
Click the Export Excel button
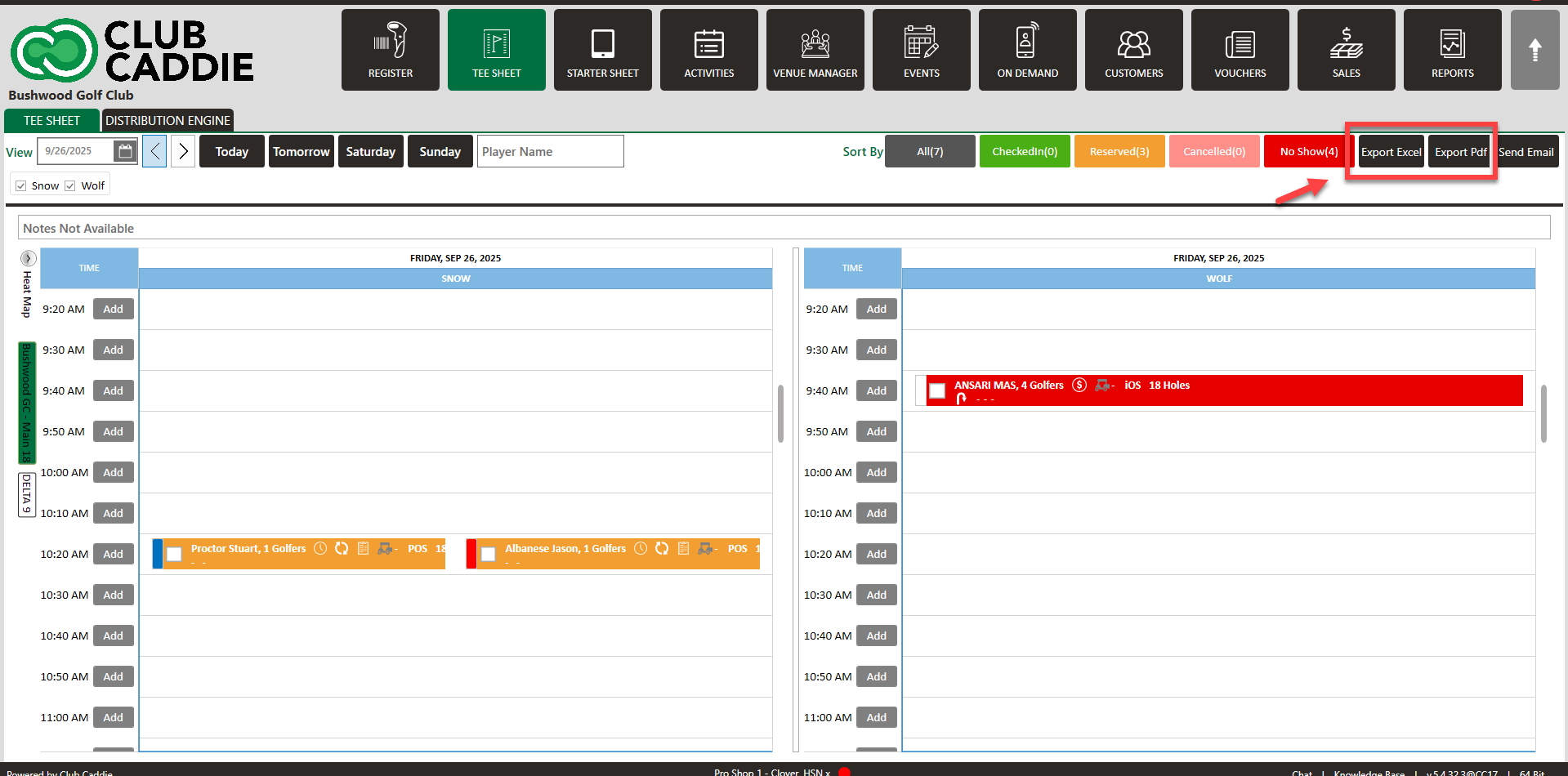pos(1391,152)
